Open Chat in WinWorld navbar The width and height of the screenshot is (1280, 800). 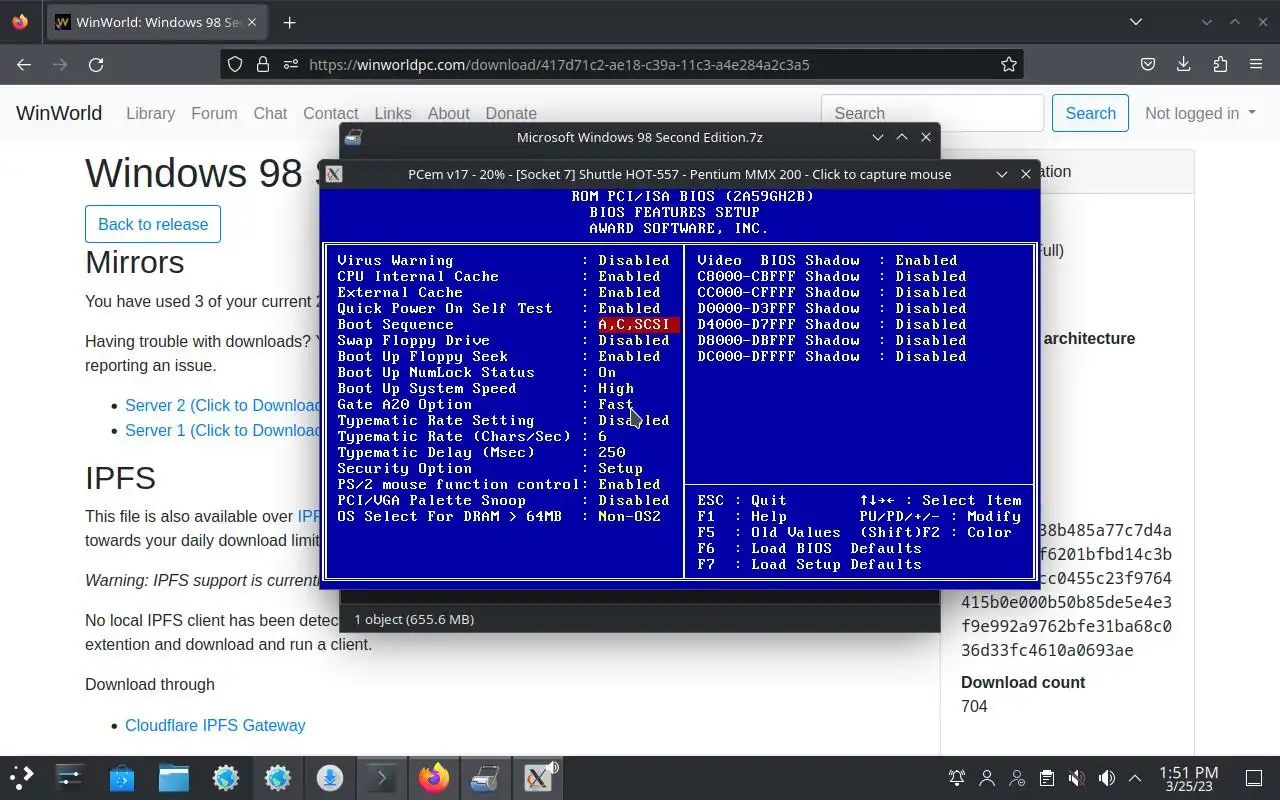[270, 113]
